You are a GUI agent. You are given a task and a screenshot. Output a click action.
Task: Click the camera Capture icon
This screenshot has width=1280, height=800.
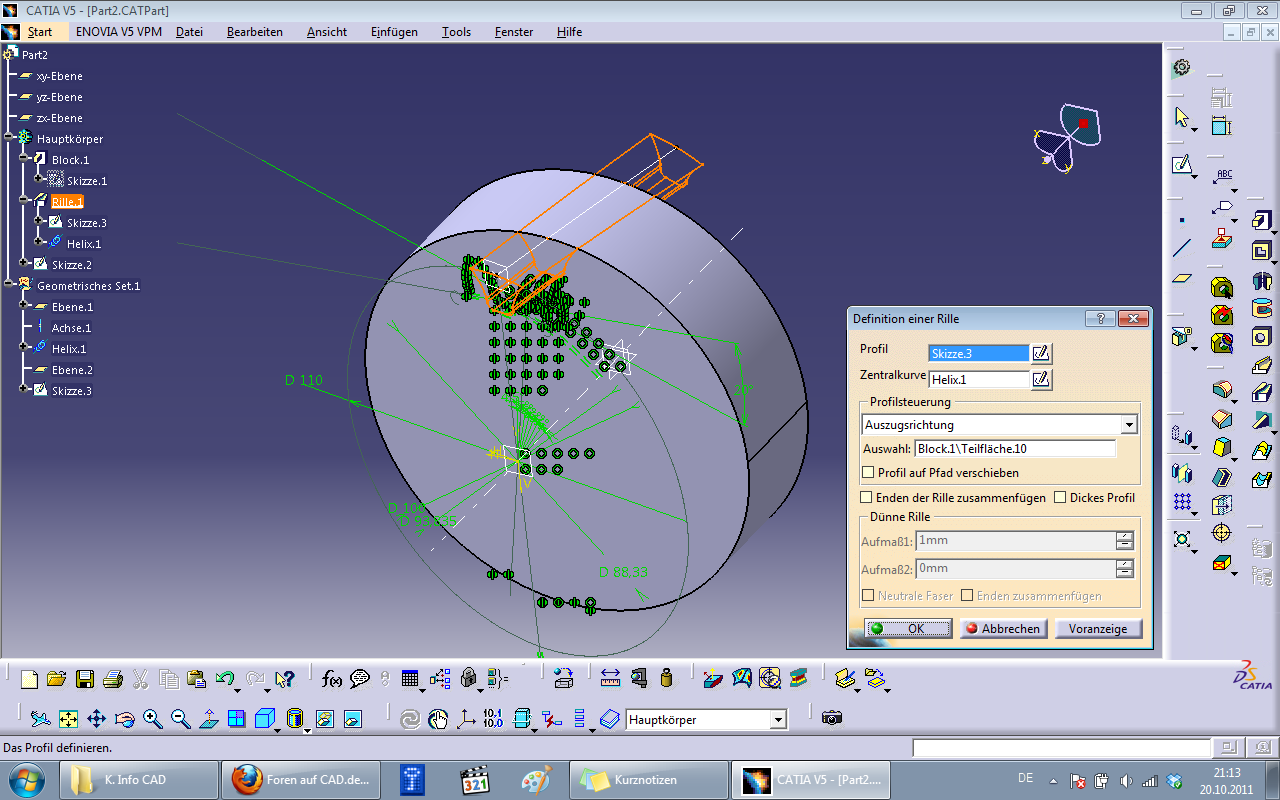coord(831,718)
